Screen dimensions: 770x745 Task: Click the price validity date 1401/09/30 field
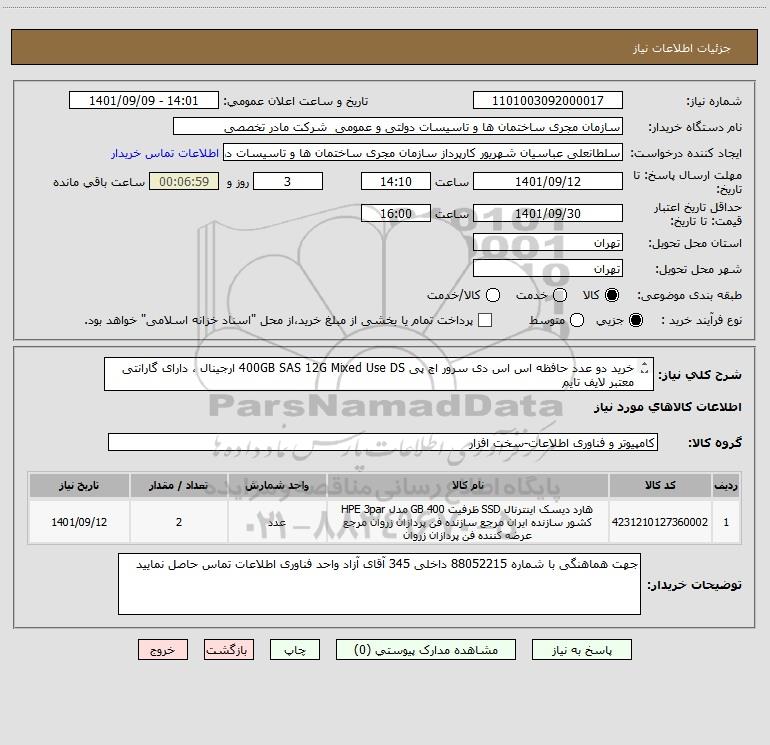(548, 213)
